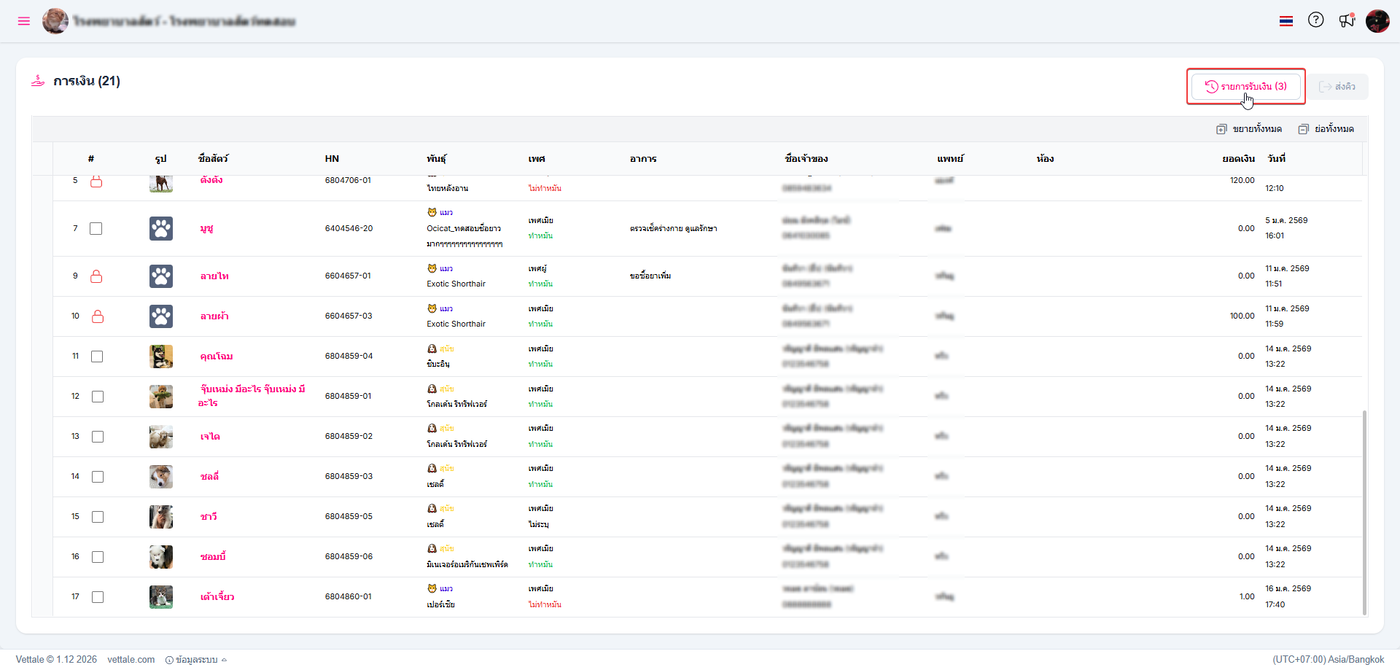
Task: Open the megaphone announcements icon
Action: 1346,21
